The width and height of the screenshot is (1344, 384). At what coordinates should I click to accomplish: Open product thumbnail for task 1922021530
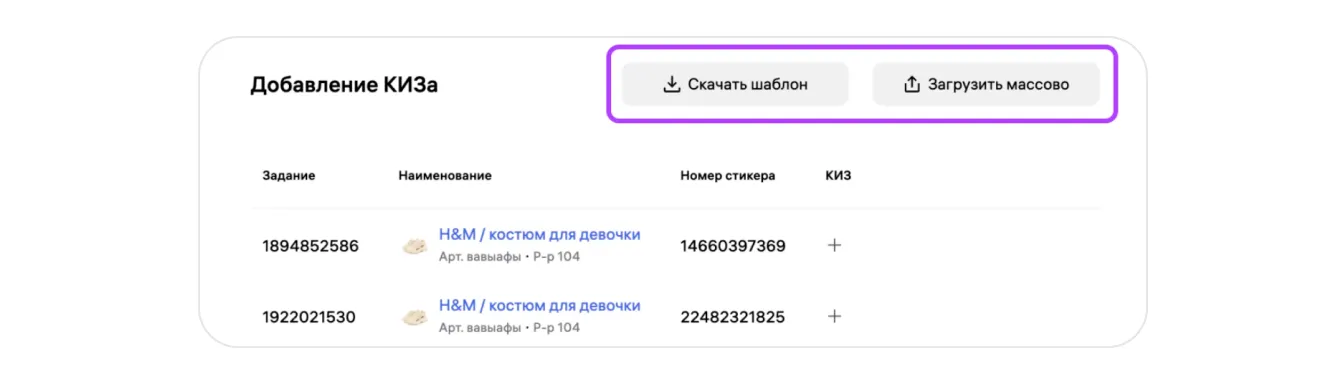[x=414, y=317]
